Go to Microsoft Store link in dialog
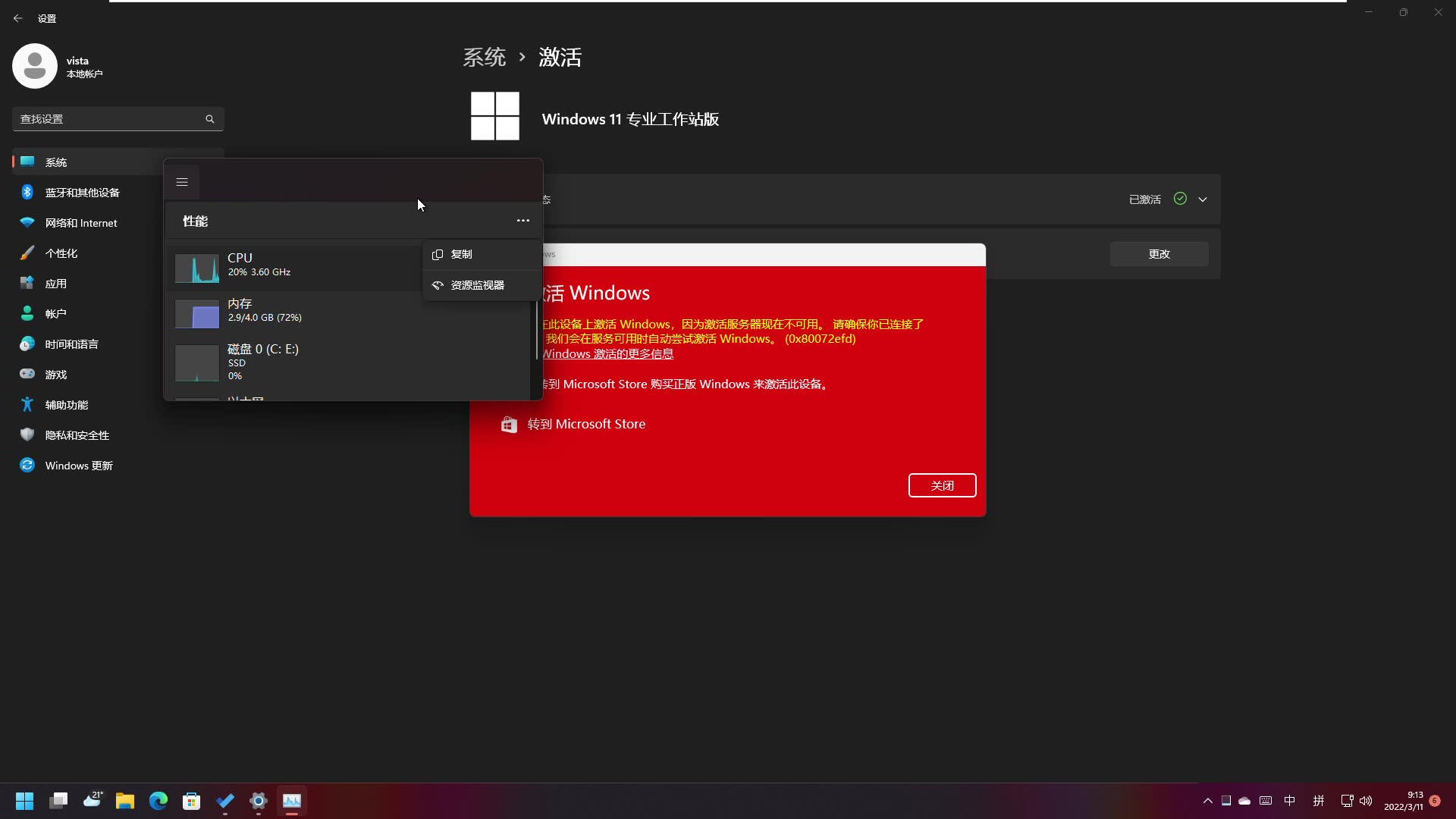The image size is (1456, 819). (573, 424)
